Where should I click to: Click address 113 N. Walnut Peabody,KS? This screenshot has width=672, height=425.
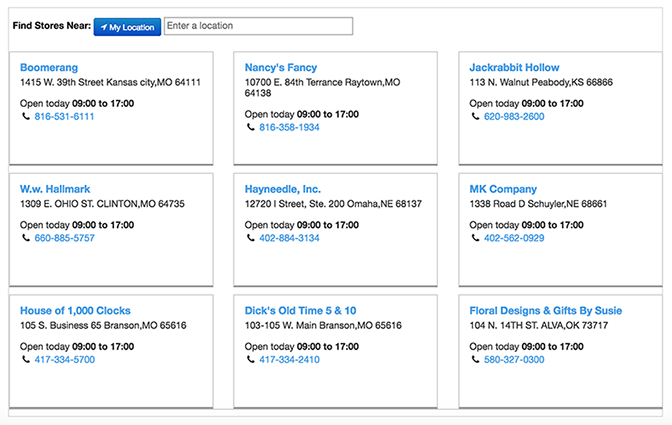(541, 82)
